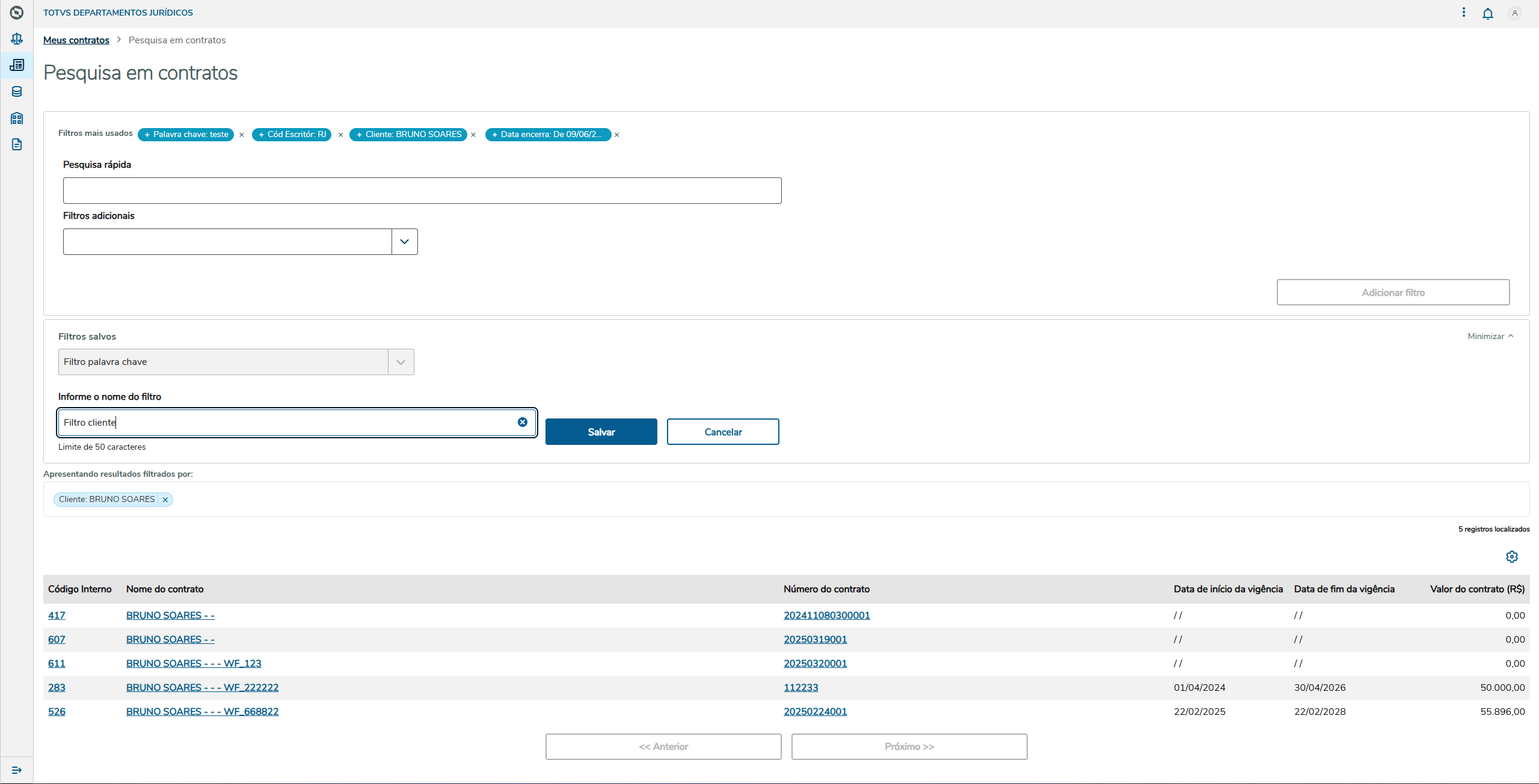Open the contracts sidebar icon

(17, 65)
